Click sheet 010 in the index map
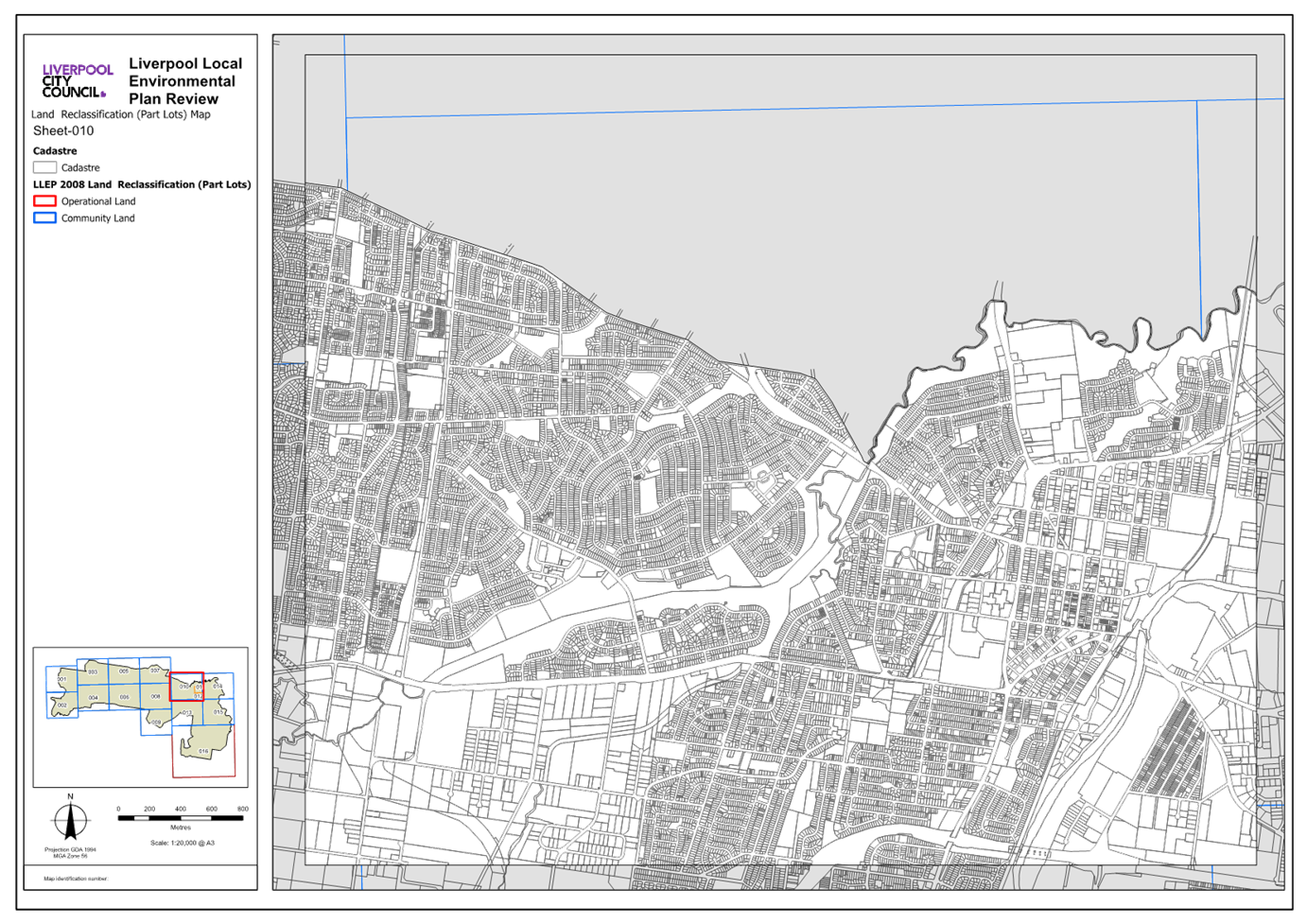1307x924 pixels. (186, 687)
